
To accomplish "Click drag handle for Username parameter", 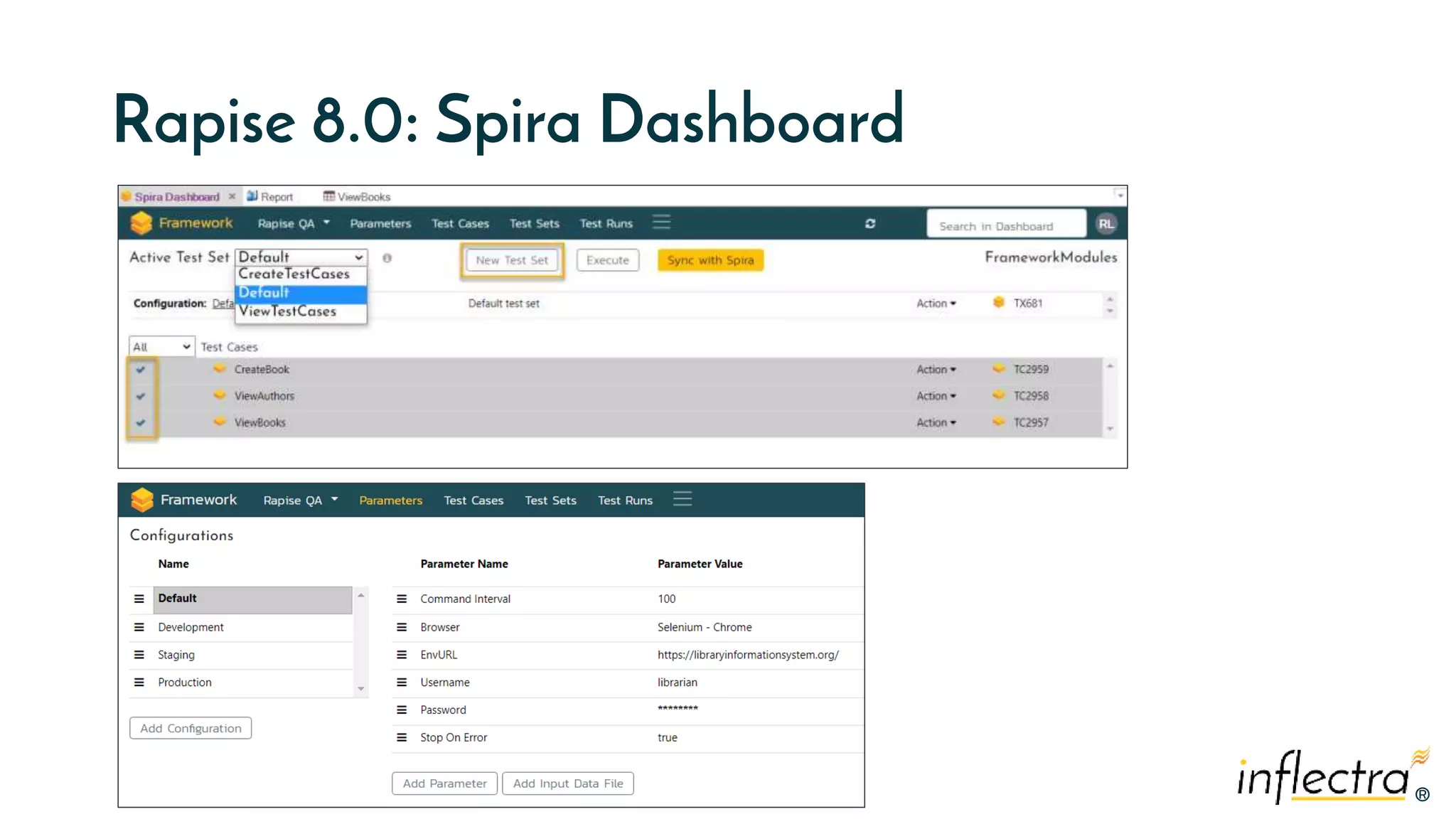I will [402, 682].
